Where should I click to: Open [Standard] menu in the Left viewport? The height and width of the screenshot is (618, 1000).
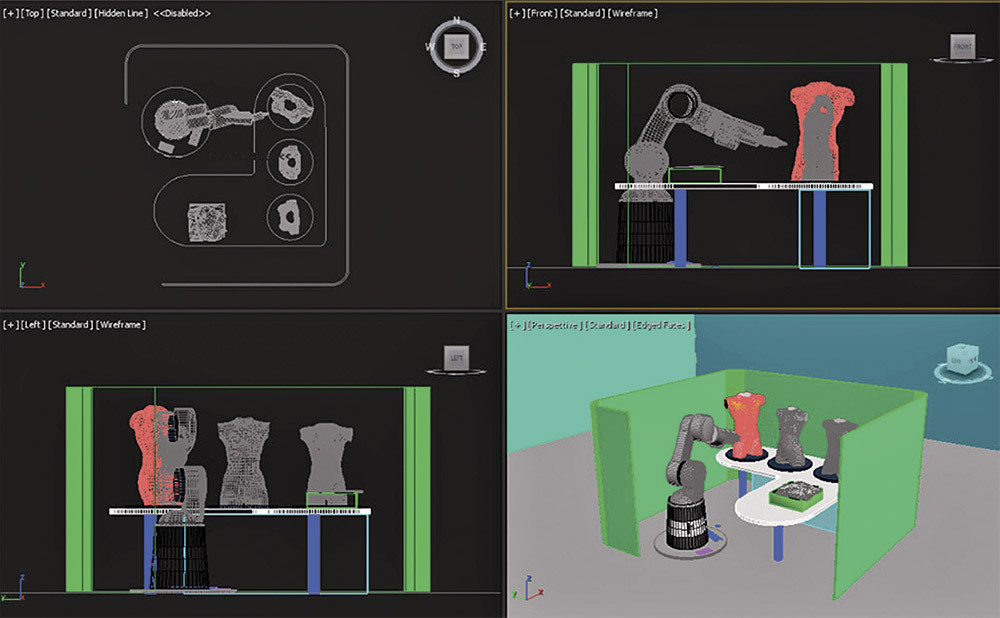pos(73,325)
